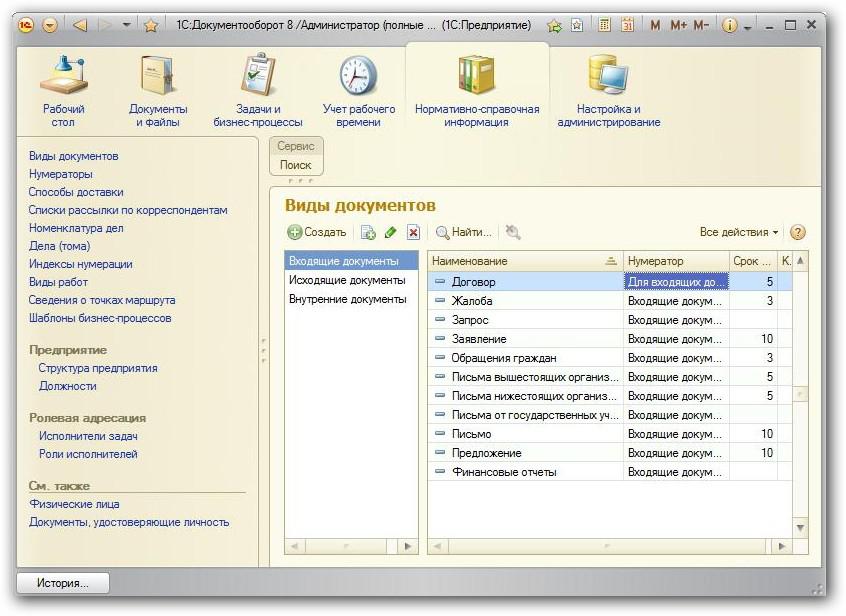Click the green pencil edit icon

coord(391,232)
